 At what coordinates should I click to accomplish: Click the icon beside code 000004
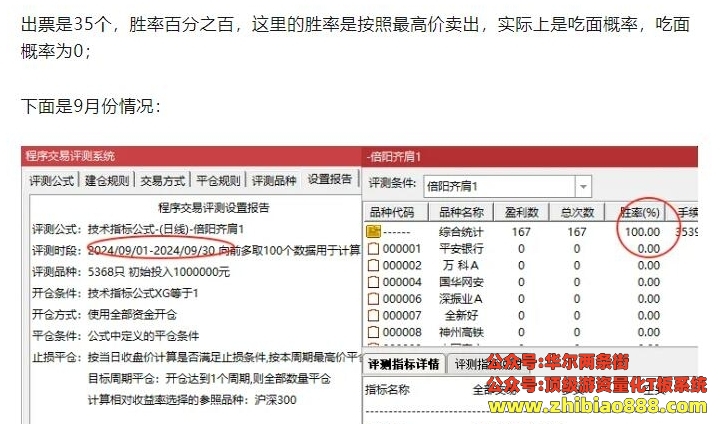point(373,282)
